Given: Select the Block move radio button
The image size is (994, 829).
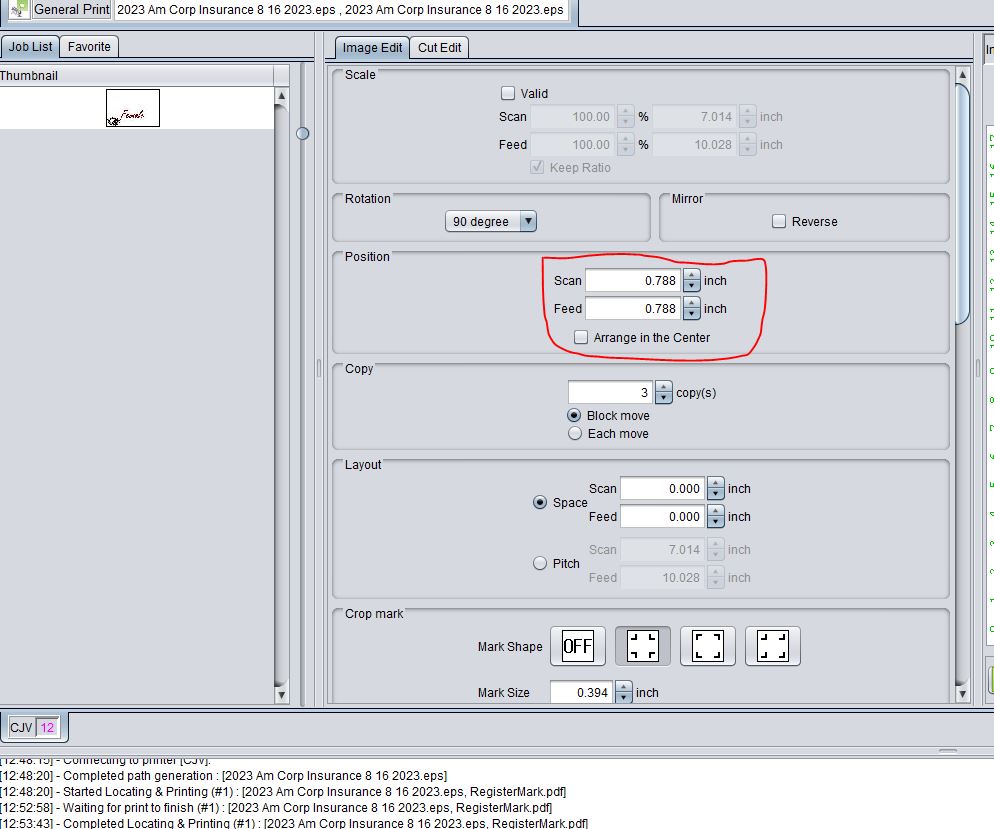Looking at the screenshot, I should [574, 415].
